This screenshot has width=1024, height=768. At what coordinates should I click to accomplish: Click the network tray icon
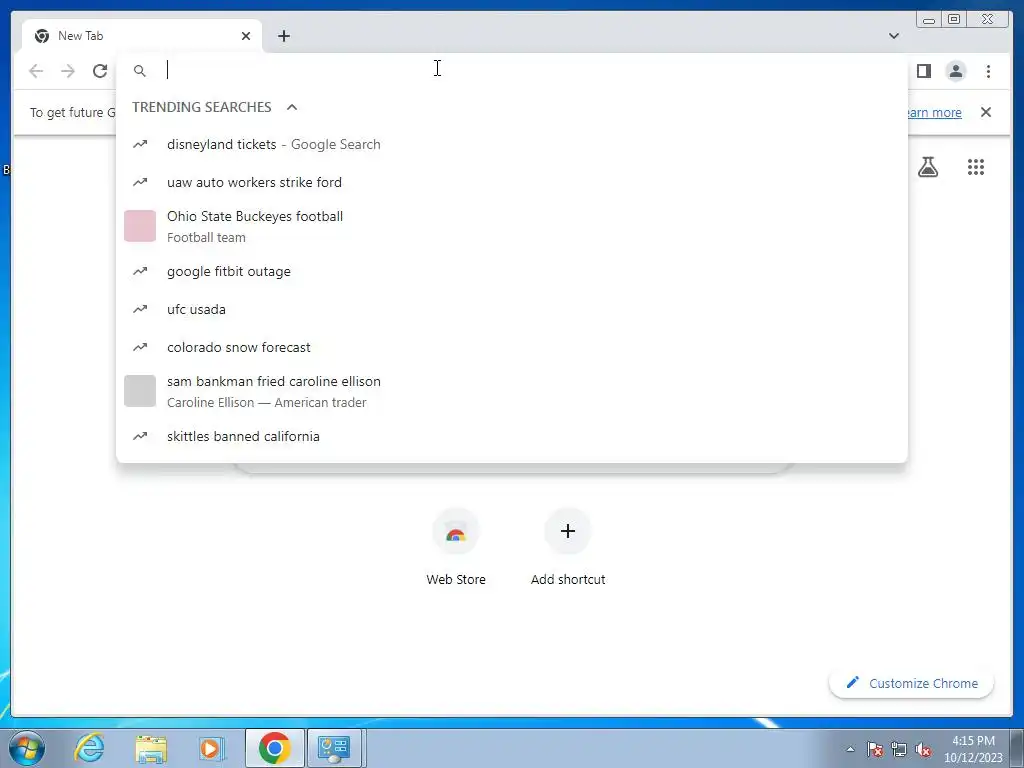899,749
